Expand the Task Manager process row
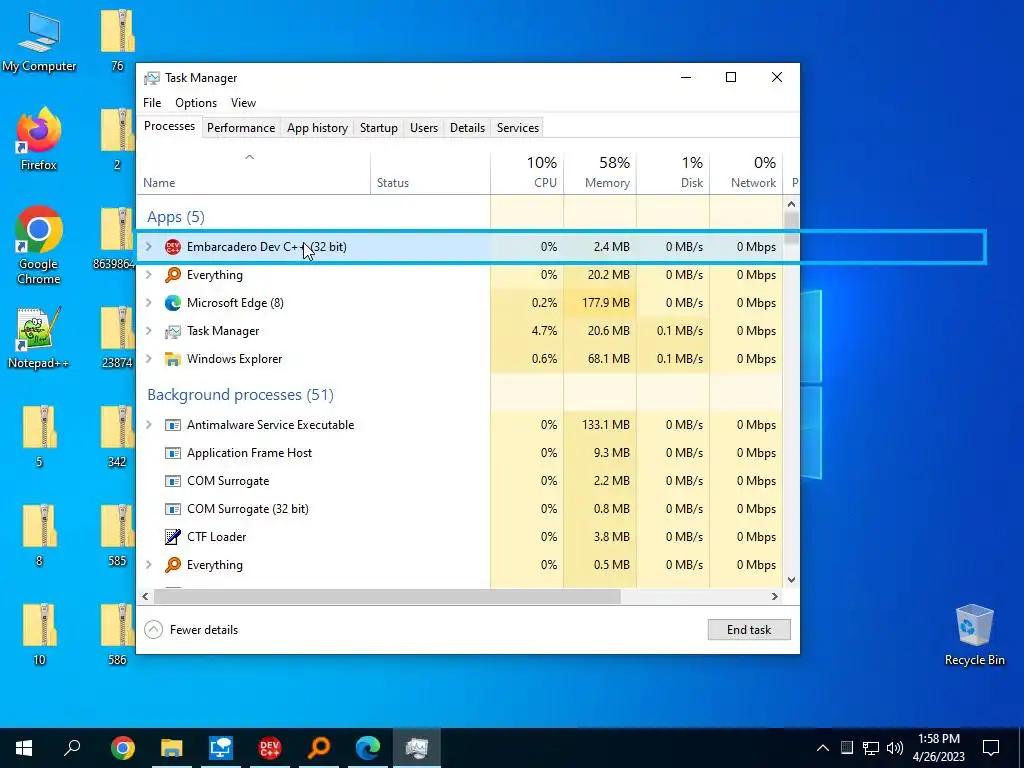 coord(149,331)
